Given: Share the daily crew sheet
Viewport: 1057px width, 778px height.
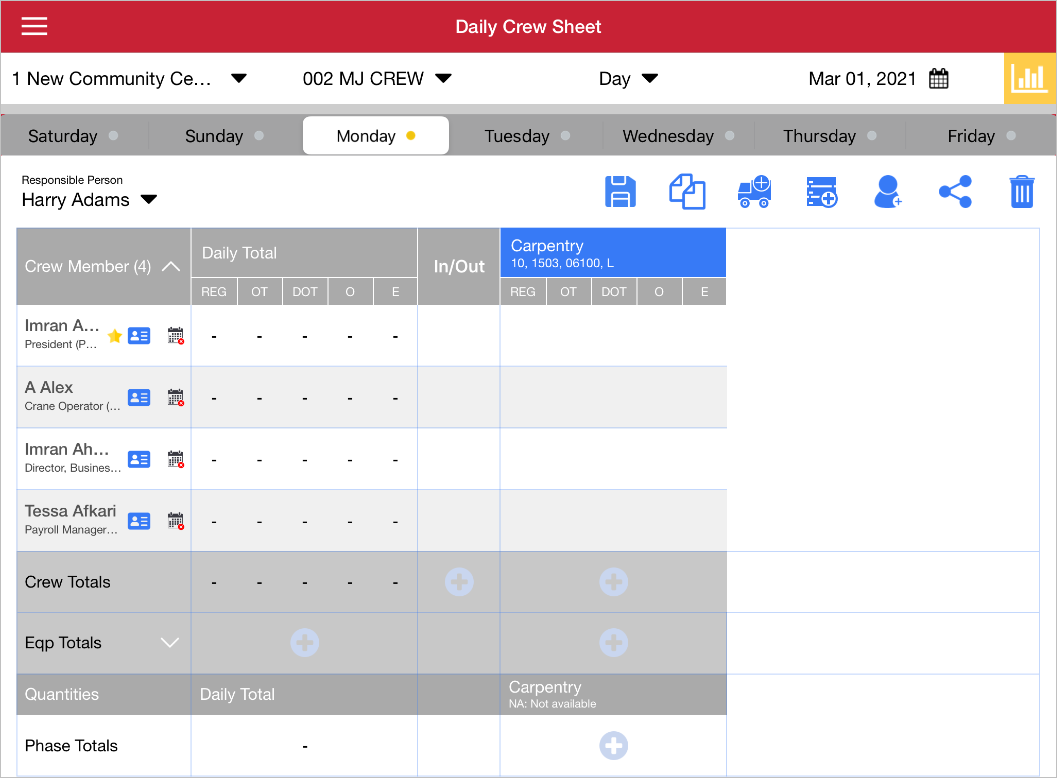Looking at the screenshot, I should click(x=955, y=192).
